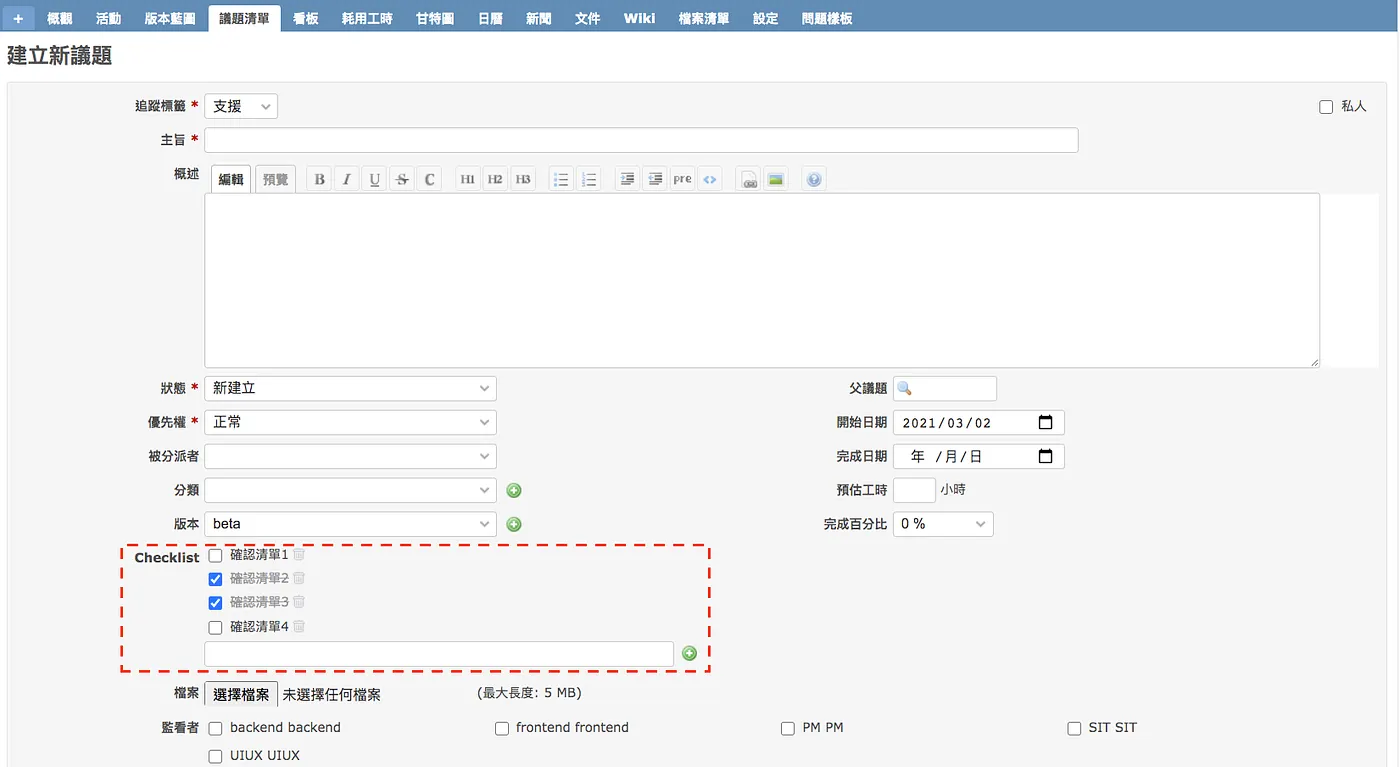Add frontend frontend as a watcher
Image resolution: width=1400 pixels, height=767 pixels.
[502, 729]
